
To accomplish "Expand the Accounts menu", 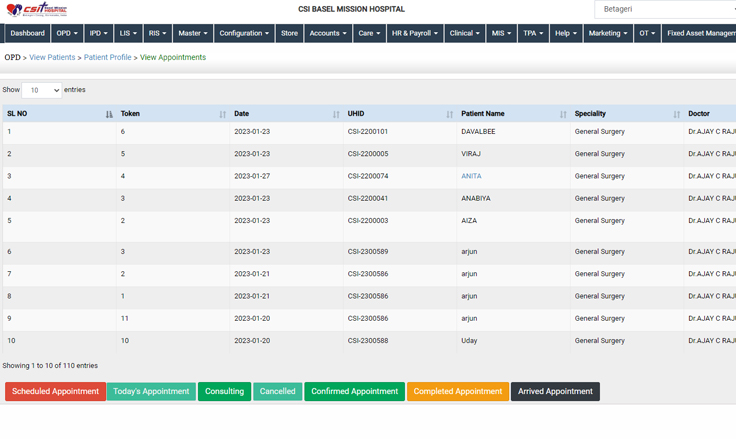I will pos(328,33).
